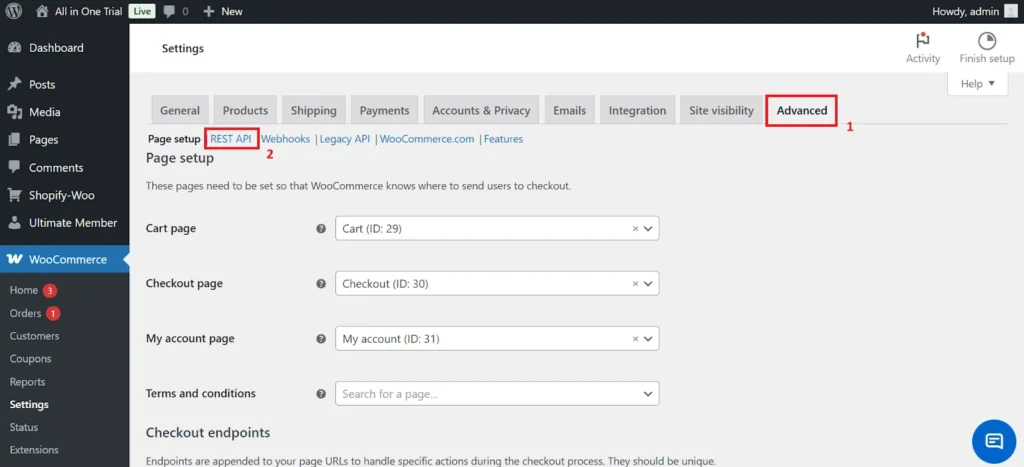Screen dimensions: 1024x467
Task: Open the REST API sub-section link
Action: click(231, 139)
